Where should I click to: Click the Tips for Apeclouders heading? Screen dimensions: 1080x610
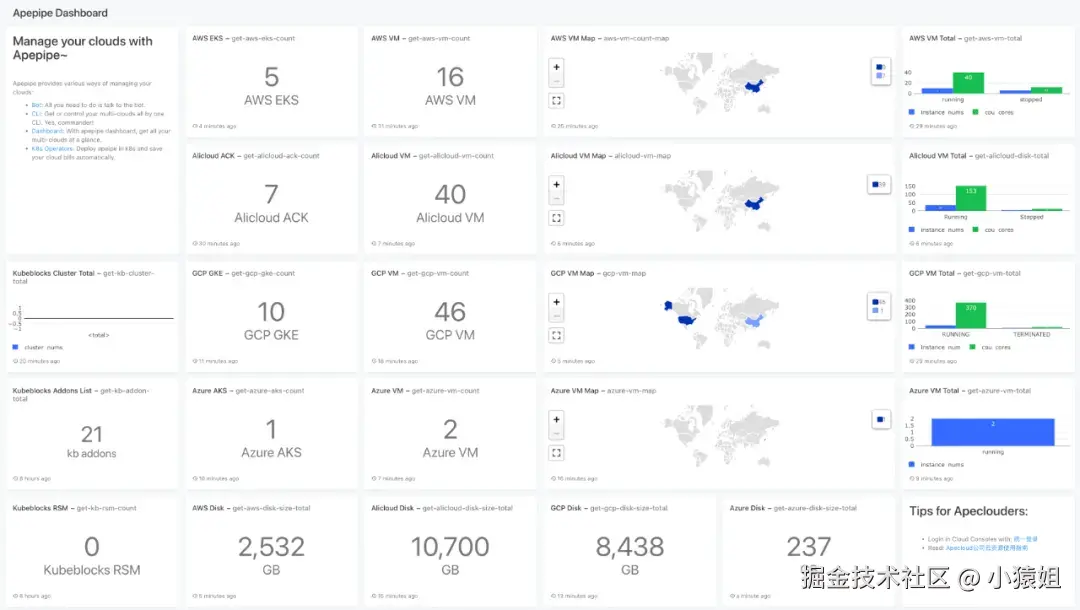tap(968, 512)
